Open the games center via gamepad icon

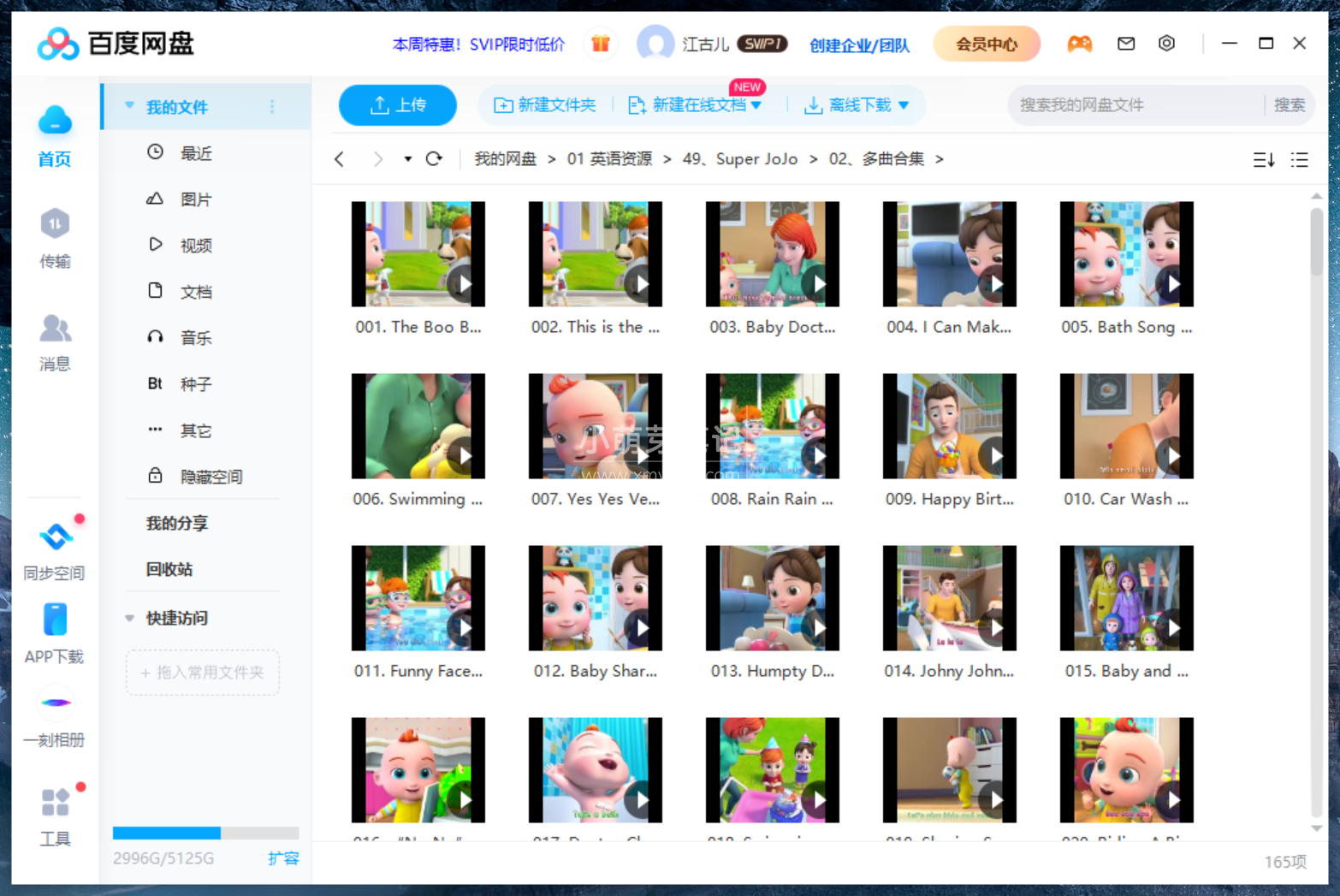(1079, 43)
